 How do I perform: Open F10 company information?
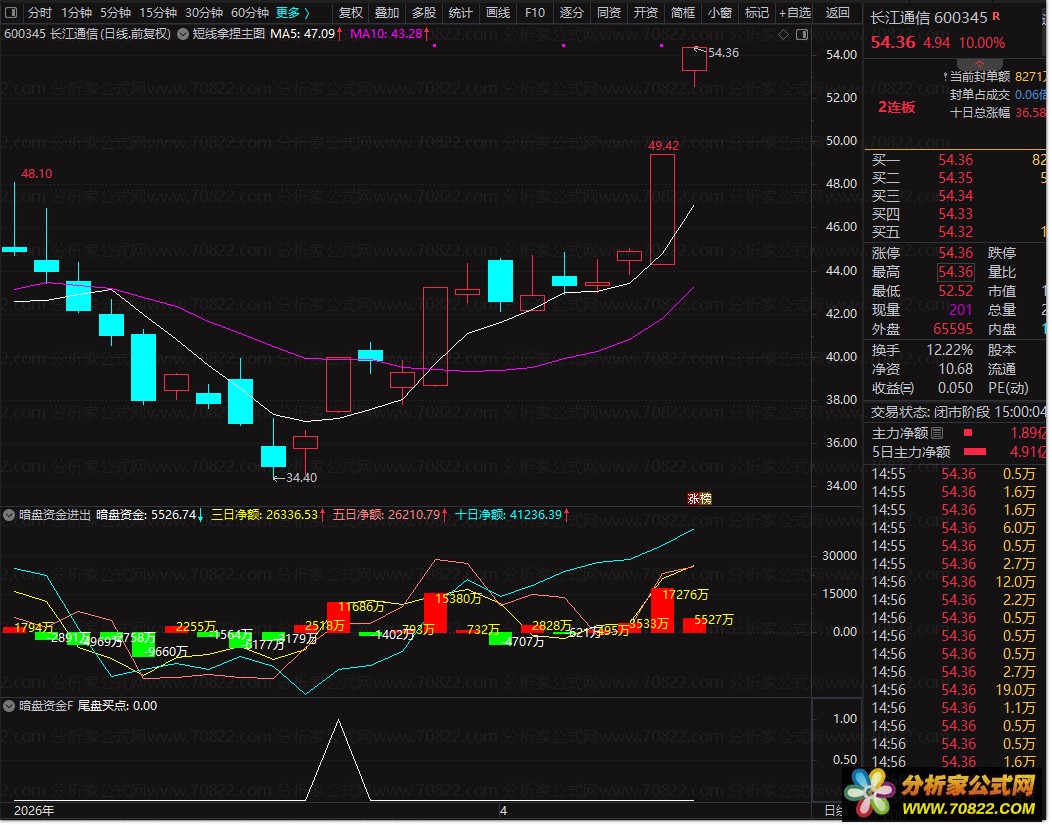point(535,12)
